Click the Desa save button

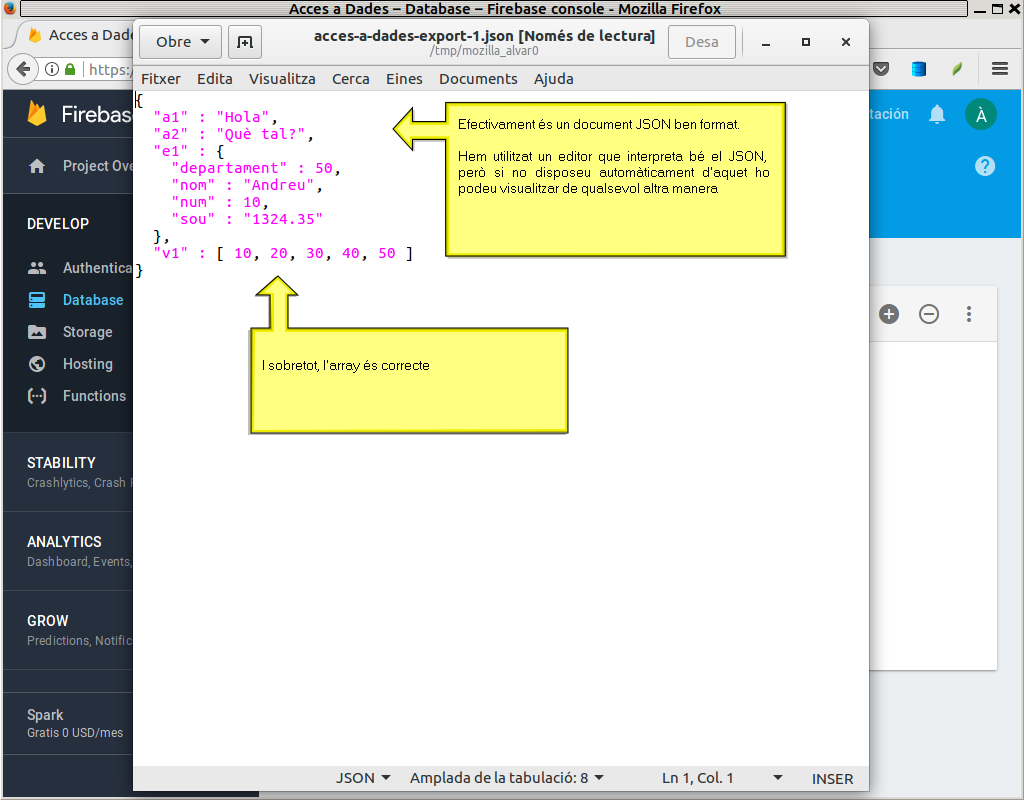click(x=701, y=42)
